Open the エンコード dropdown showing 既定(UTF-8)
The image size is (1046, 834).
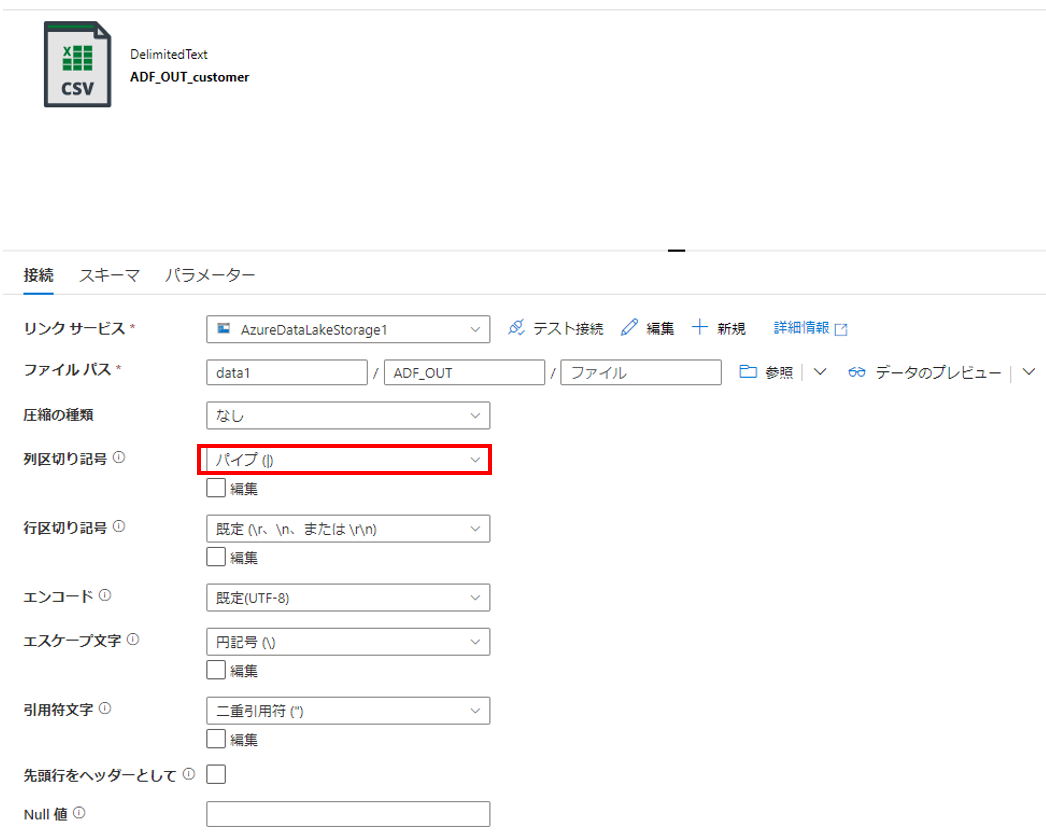coord(348,597)
